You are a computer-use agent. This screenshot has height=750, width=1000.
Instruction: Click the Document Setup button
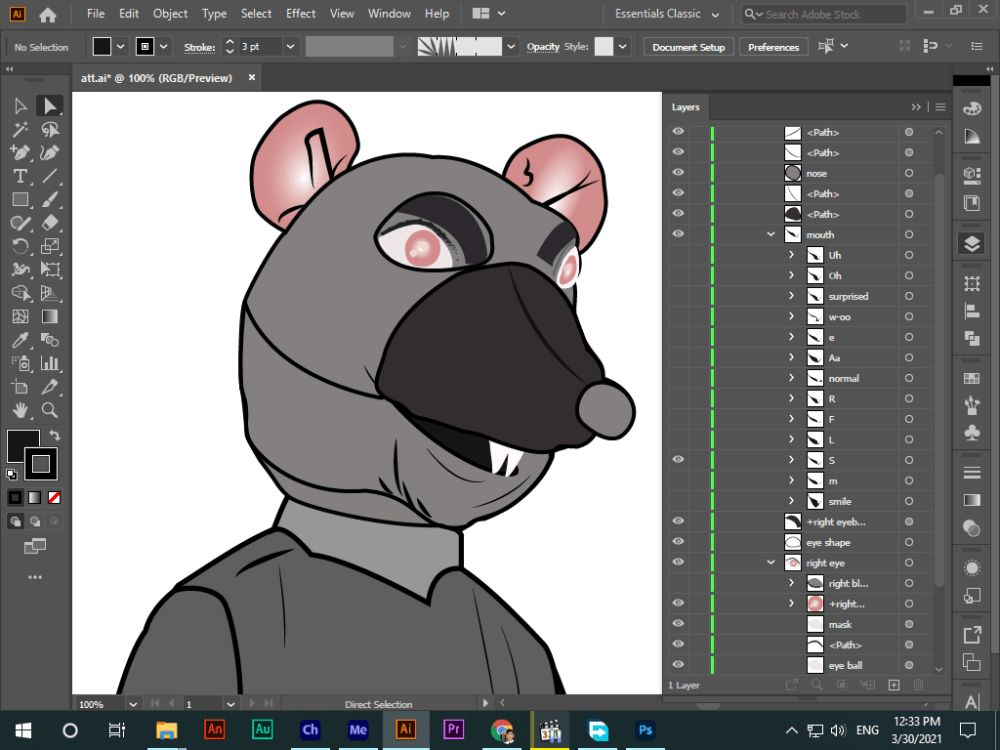688,47
